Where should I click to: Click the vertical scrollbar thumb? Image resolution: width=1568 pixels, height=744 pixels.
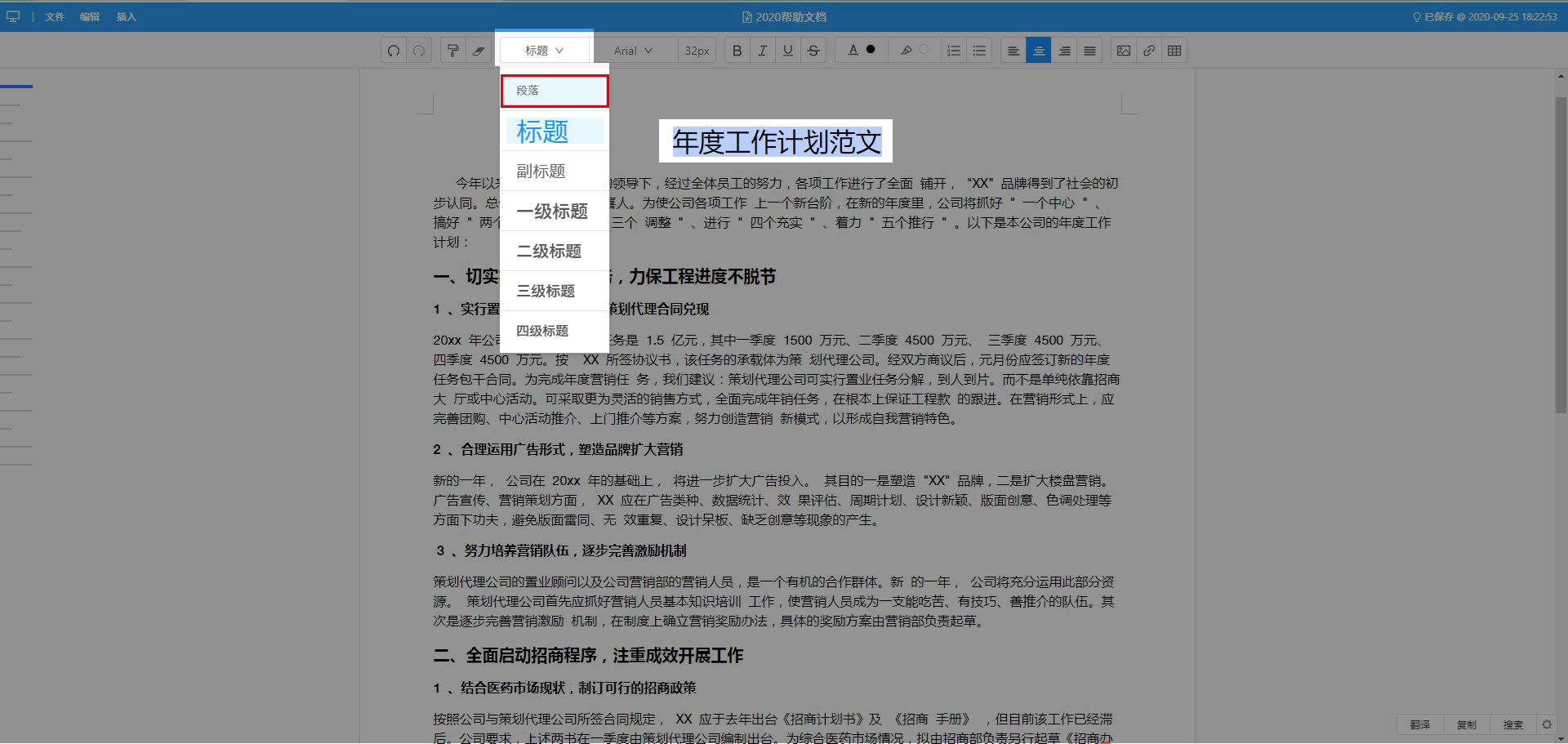coord(1561,255)
